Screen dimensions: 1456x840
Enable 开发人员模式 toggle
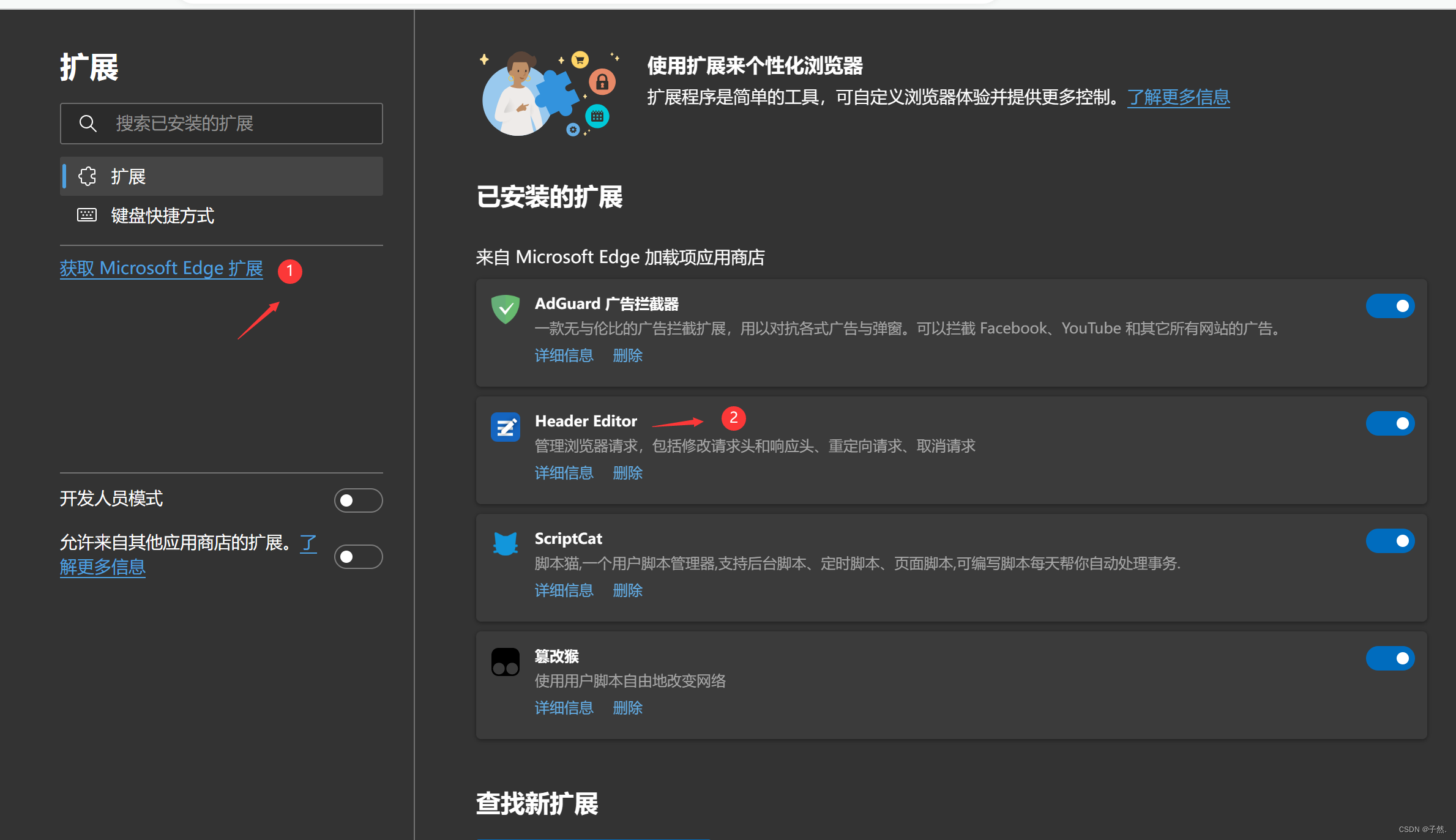tap(359, 500)
